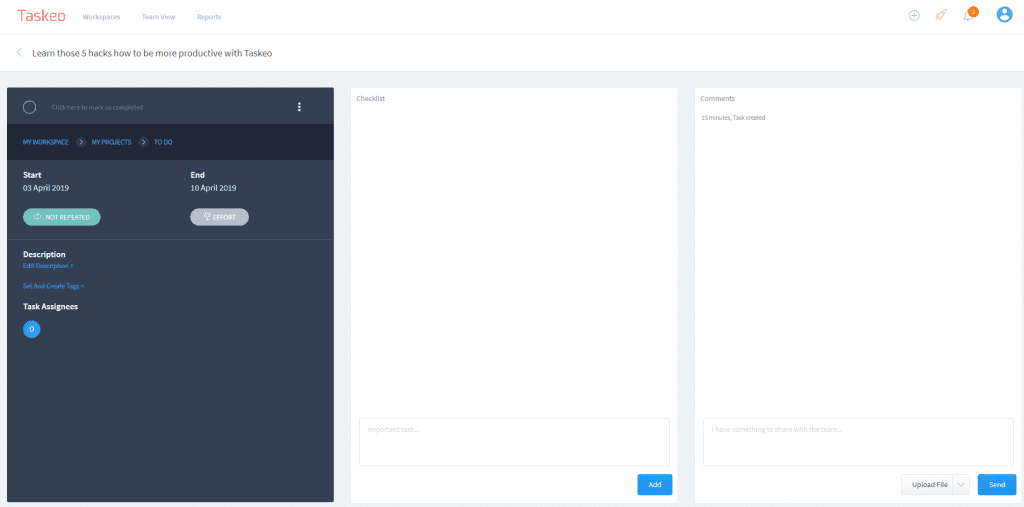Click the Taskeo logo
The width and height of the screenshot is (1024, 507).
pyautogui.click(x=42, y=16)
